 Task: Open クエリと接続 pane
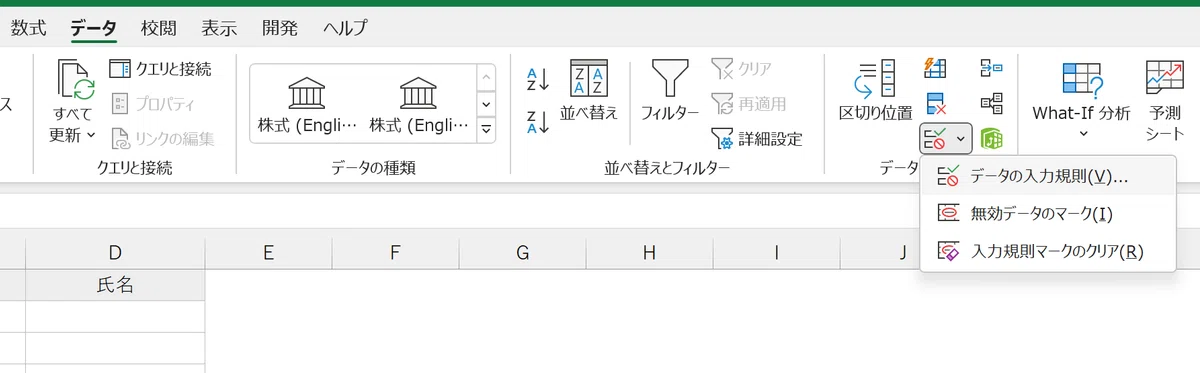[160, 69]
